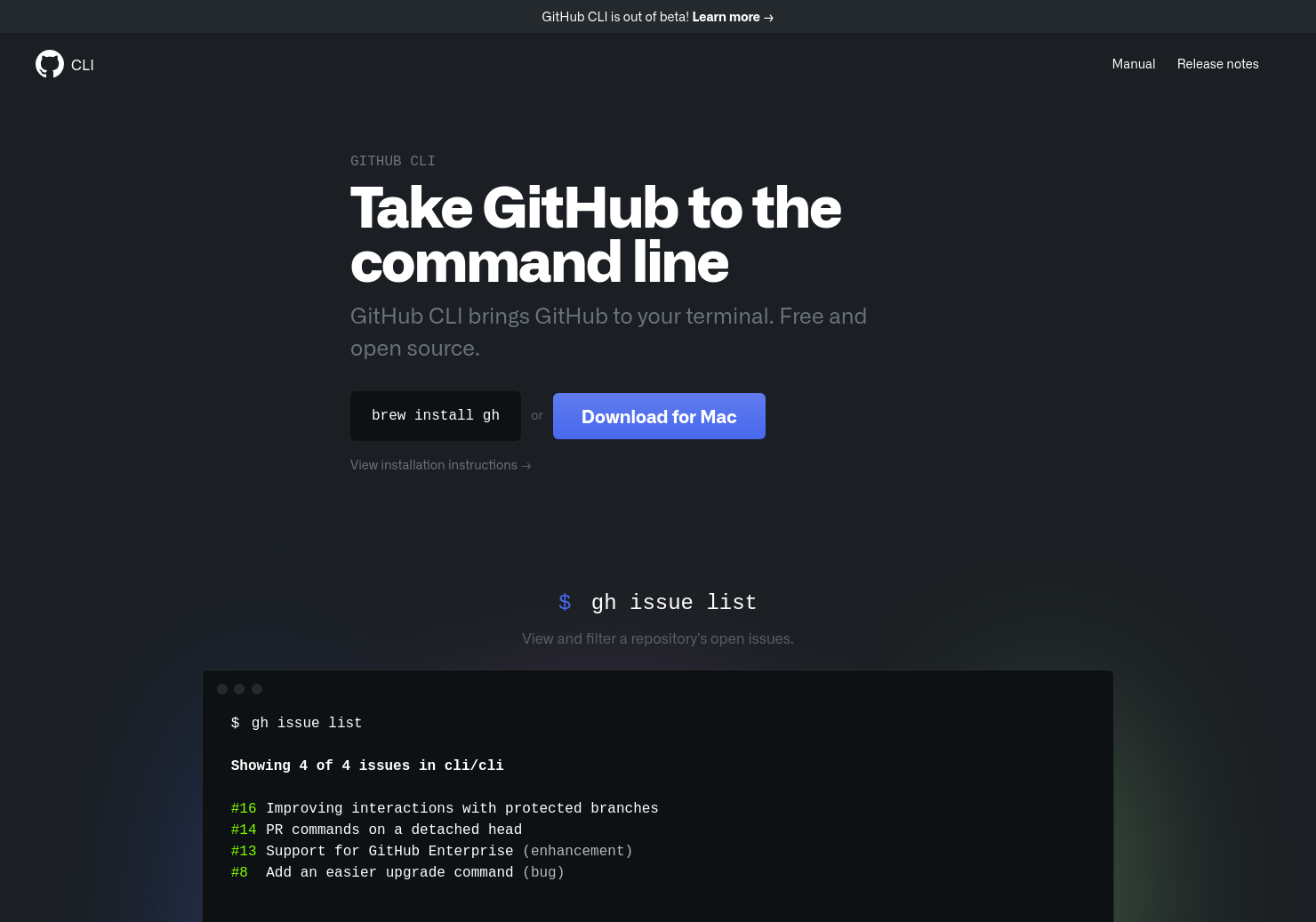Click 'Showing 4 of 4 issues in cli/cli'

coord(367,766)
